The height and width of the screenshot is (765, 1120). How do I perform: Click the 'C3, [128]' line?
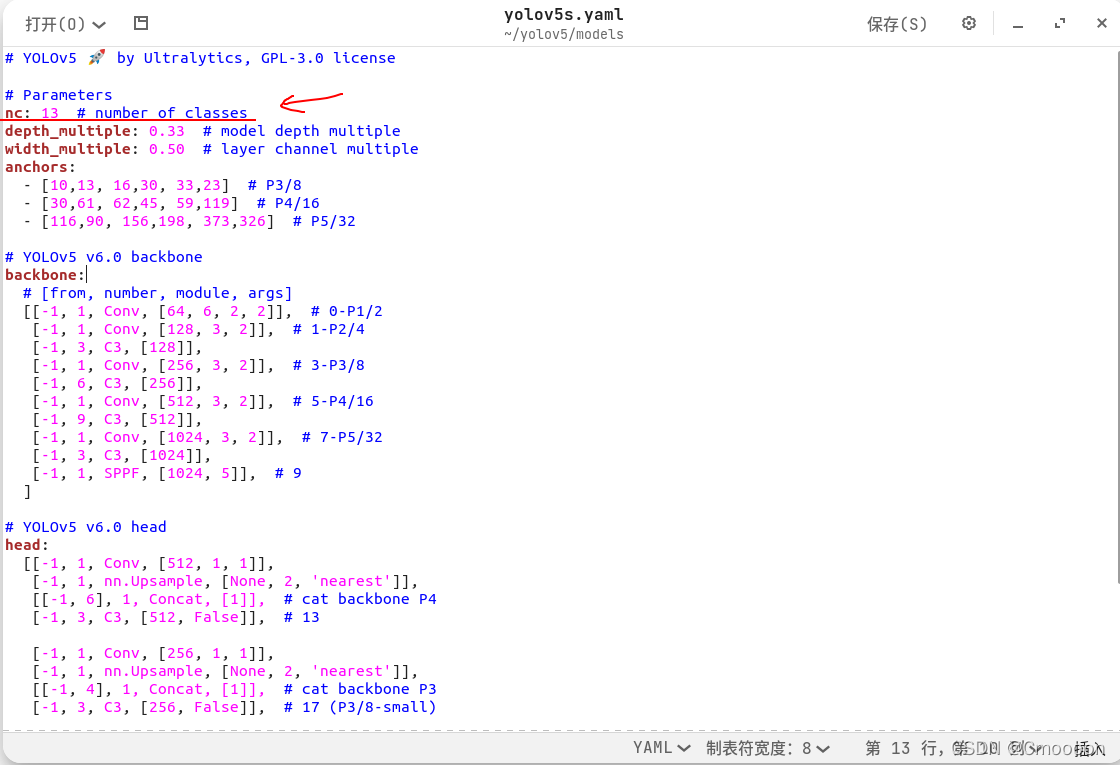point(117,347)
